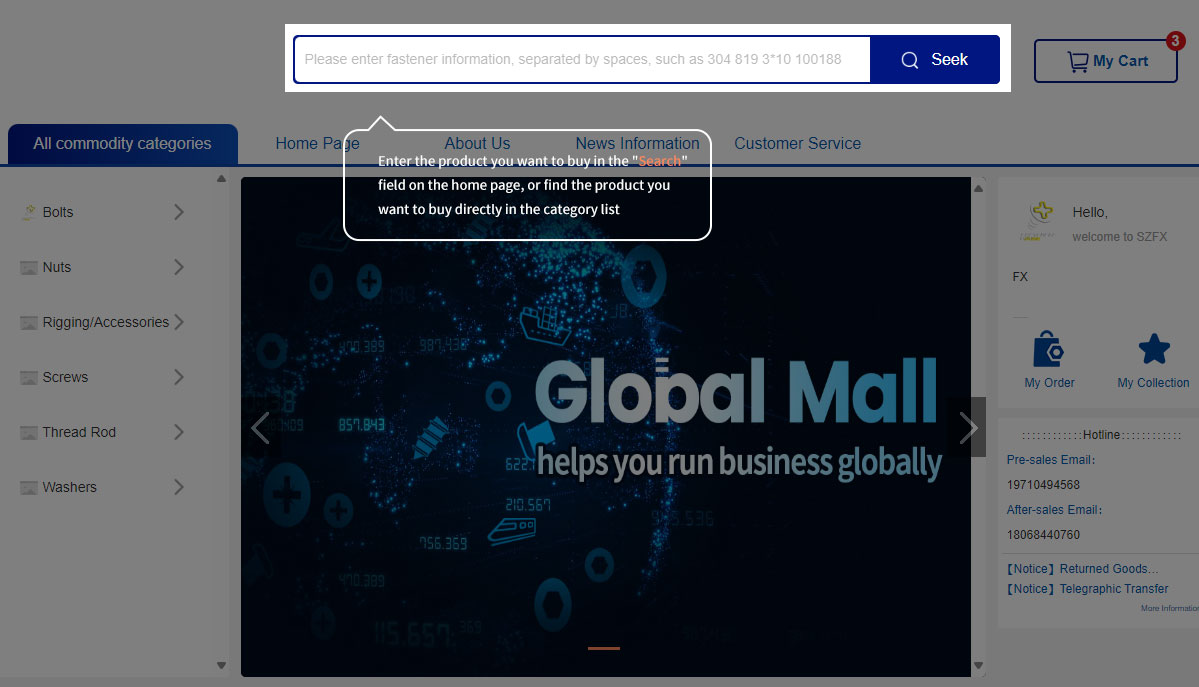
Task: Click the Thread Rod category icon
Action: coord(29,432)
